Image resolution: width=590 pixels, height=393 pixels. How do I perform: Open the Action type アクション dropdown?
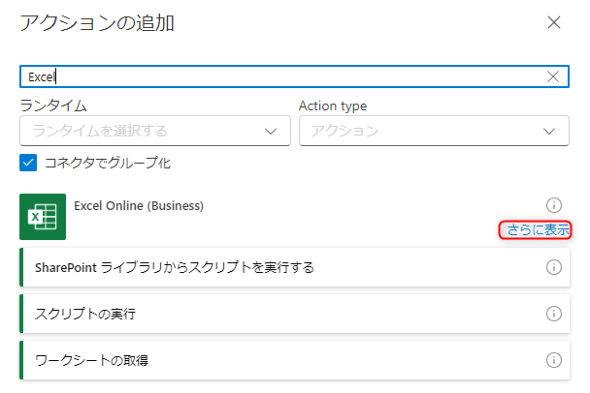pos(434,131)
